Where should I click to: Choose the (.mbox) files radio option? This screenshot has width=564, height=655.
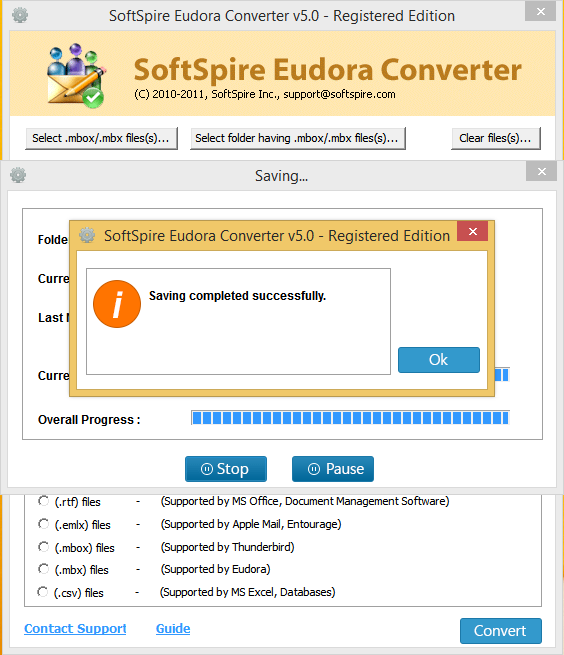pyautogui.click(x=43, y=547)
